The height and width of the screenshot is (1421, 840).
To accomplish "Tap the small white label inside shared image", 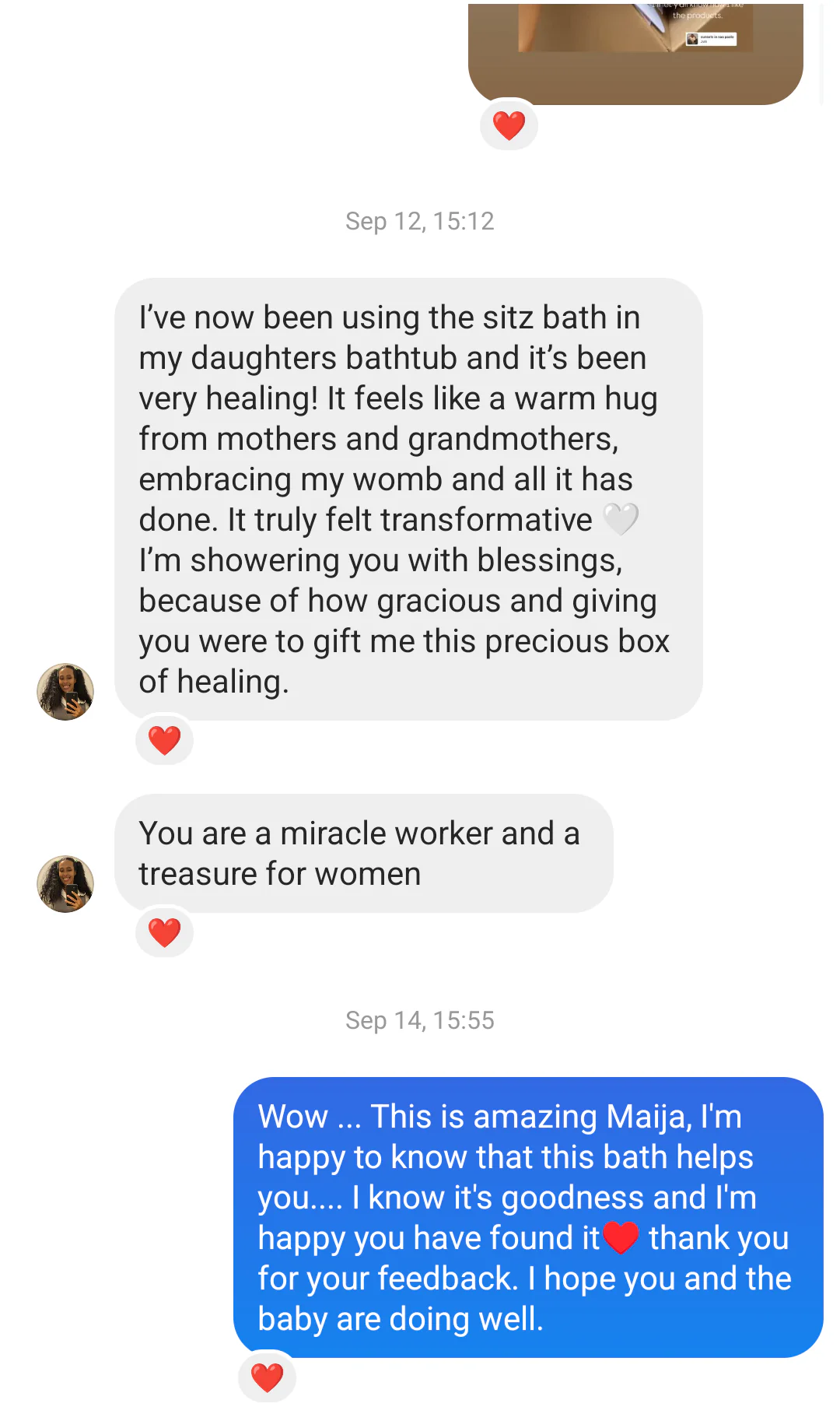I will tap(710, 38).
